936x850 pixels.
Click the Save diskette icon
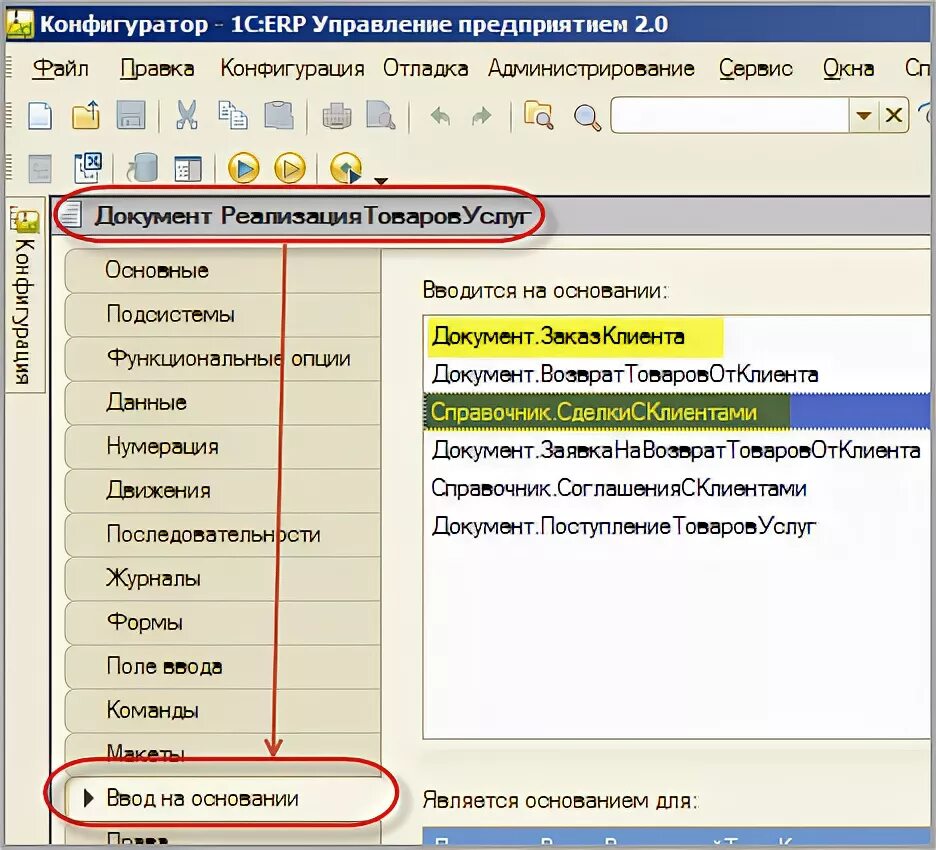(x=131, y=115)
